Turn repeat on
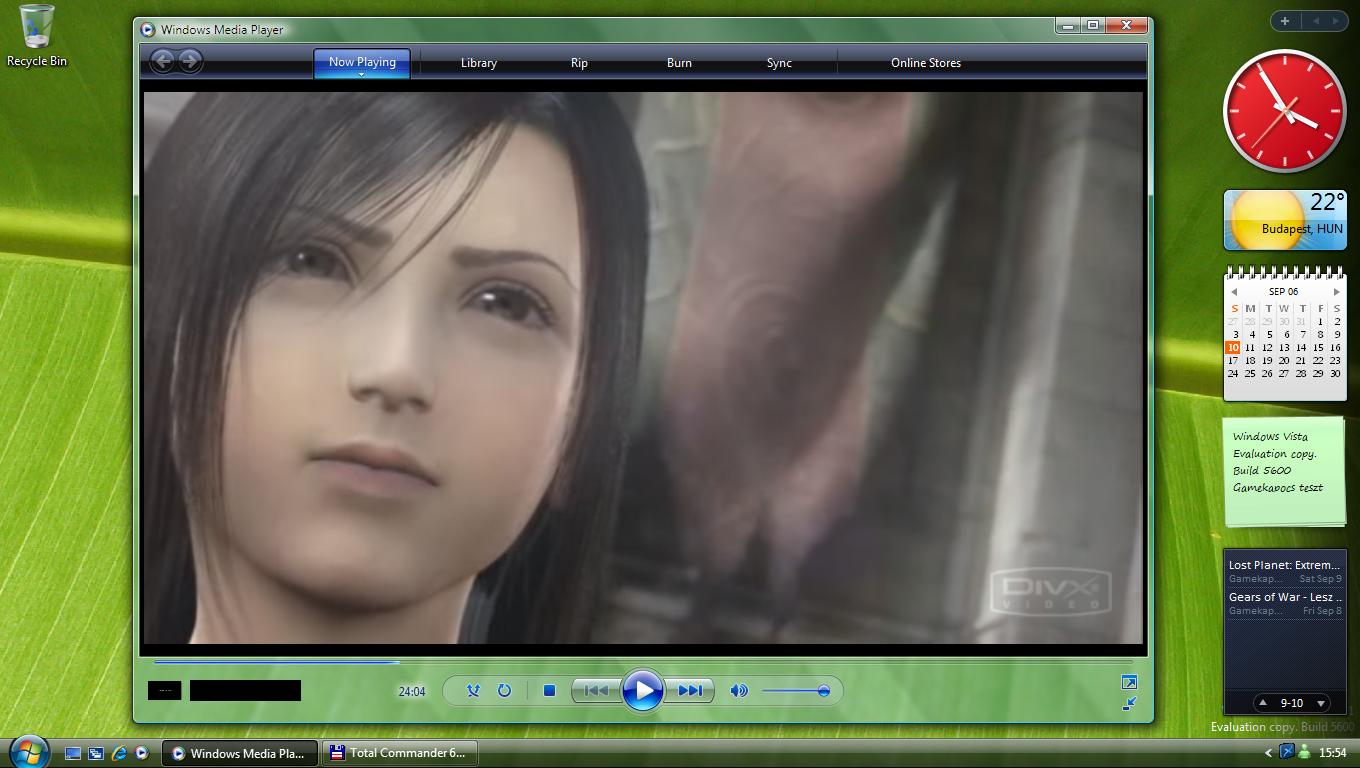This screenshot has width=1360, height=768. [x=504, y=690]
